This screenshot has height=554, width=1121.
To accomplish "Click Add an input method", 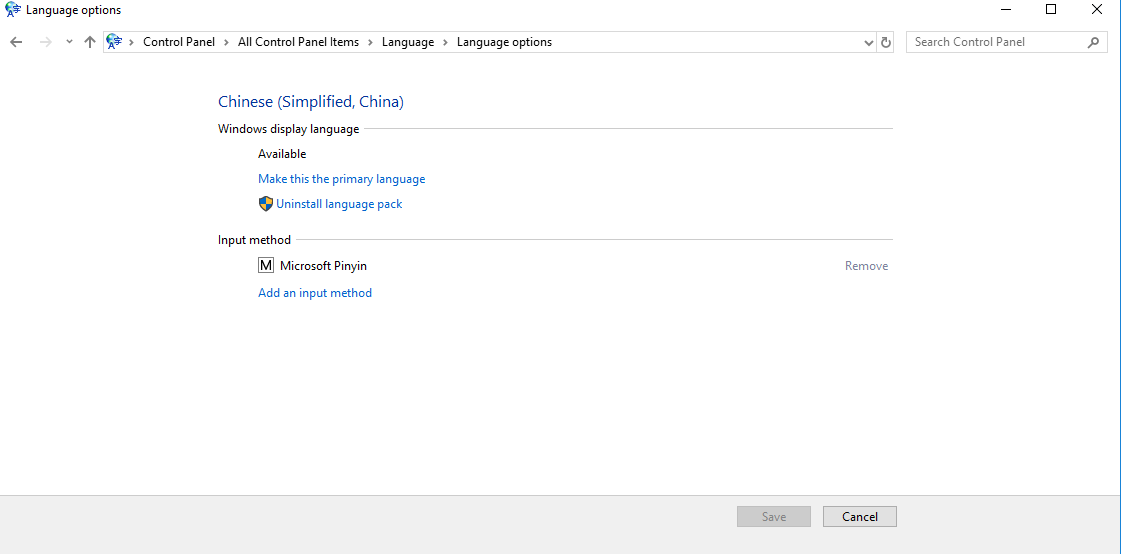I will click(x=315, y=292).
